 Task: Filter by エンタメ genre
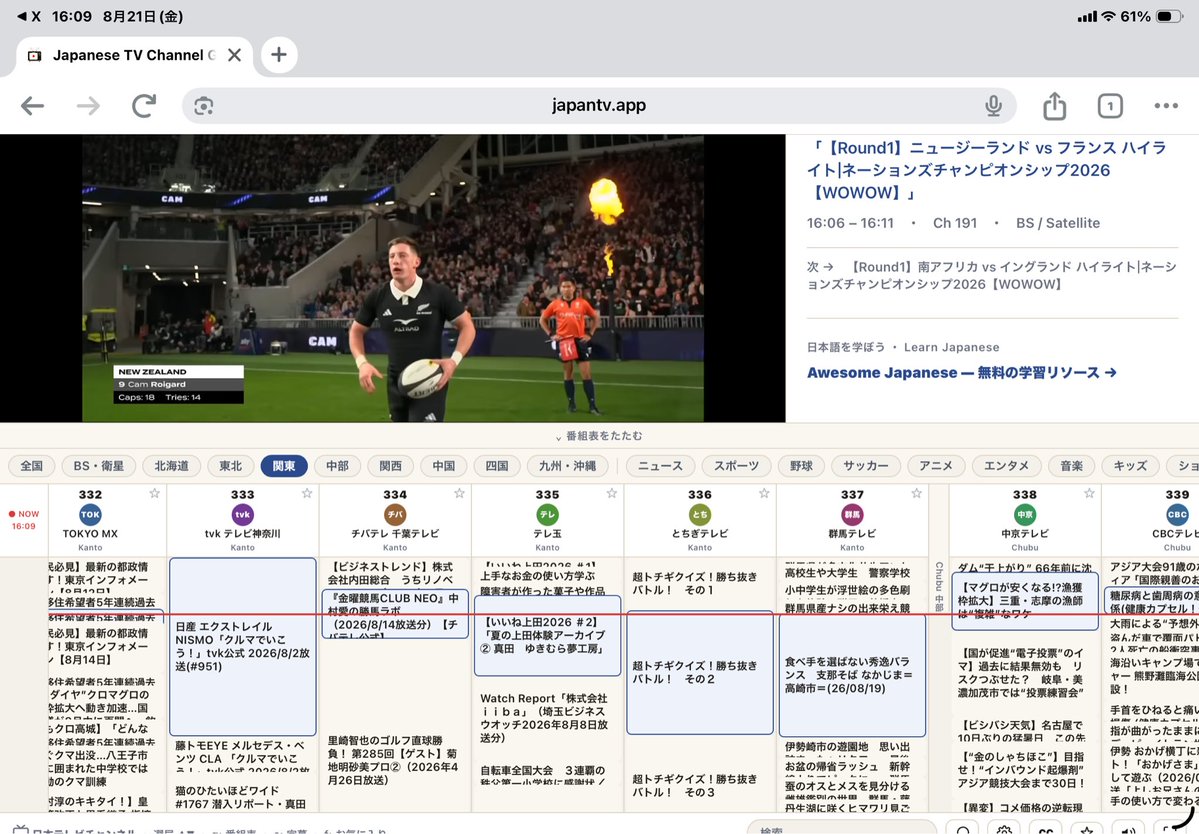click(1006, 466)
